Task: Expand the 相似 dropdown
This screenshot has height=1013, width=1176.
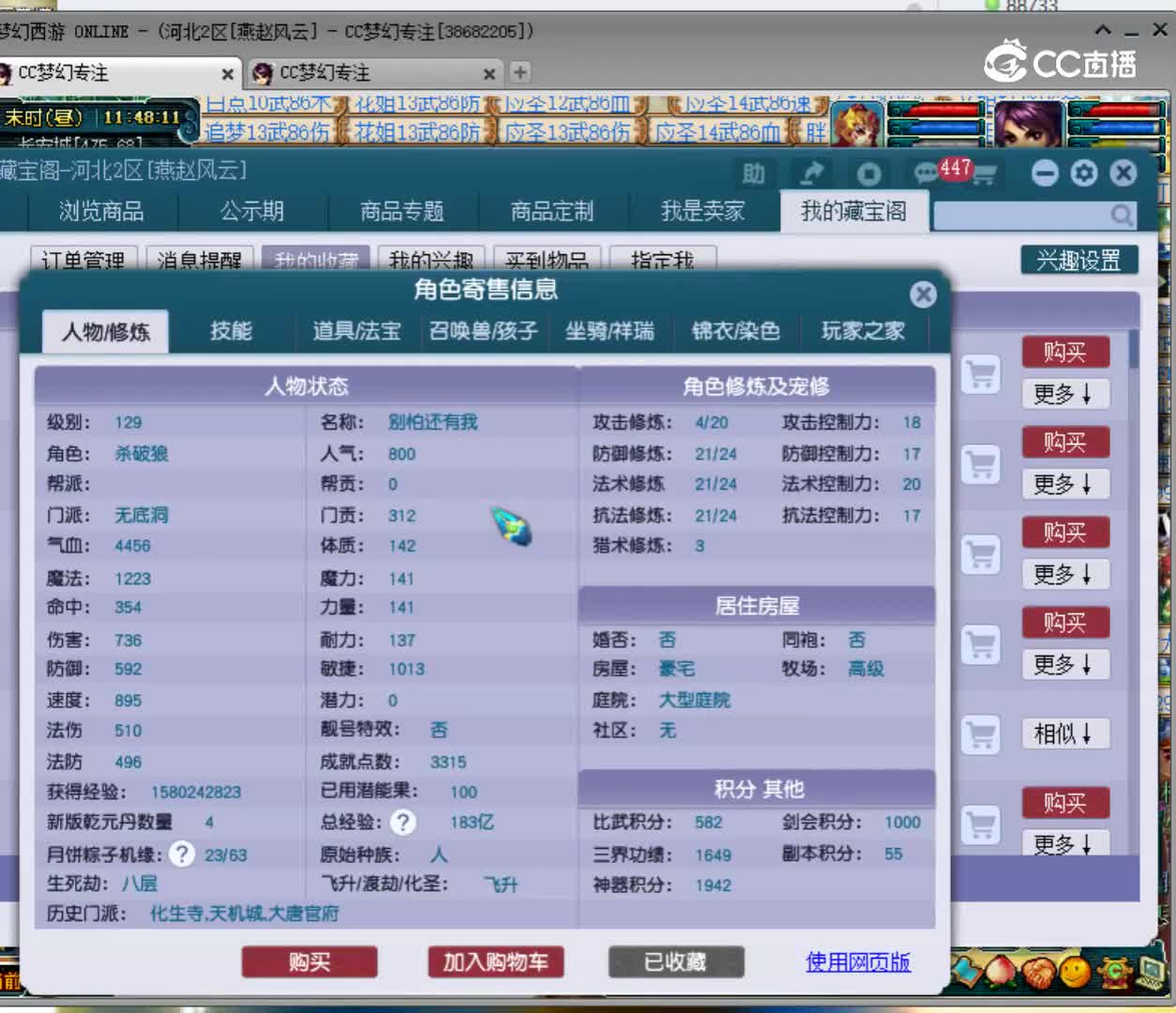Action: (1064, 733)
